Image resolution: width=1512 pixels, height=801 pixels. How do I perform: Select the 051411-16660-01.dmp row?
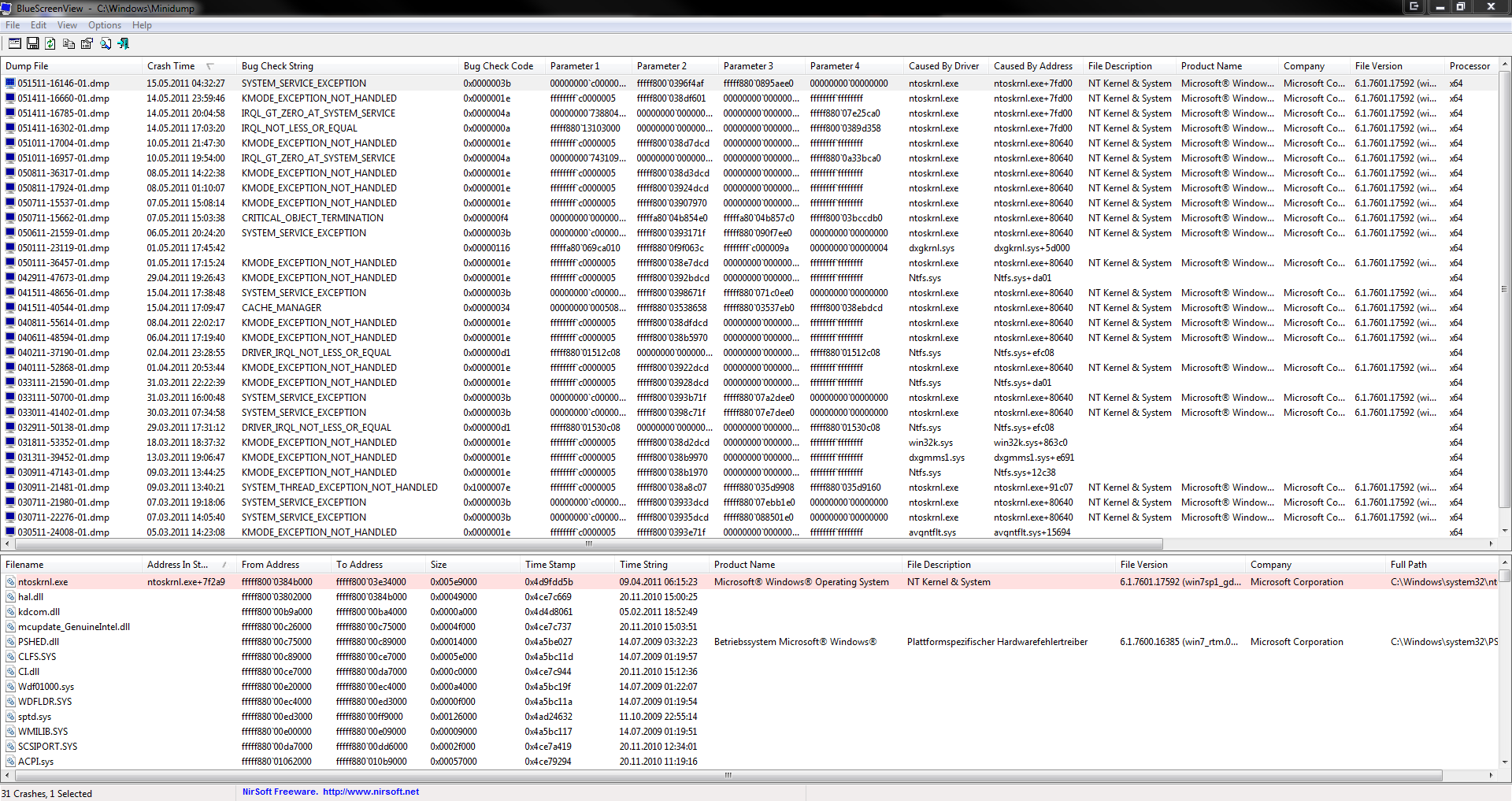tap(749, 98)
